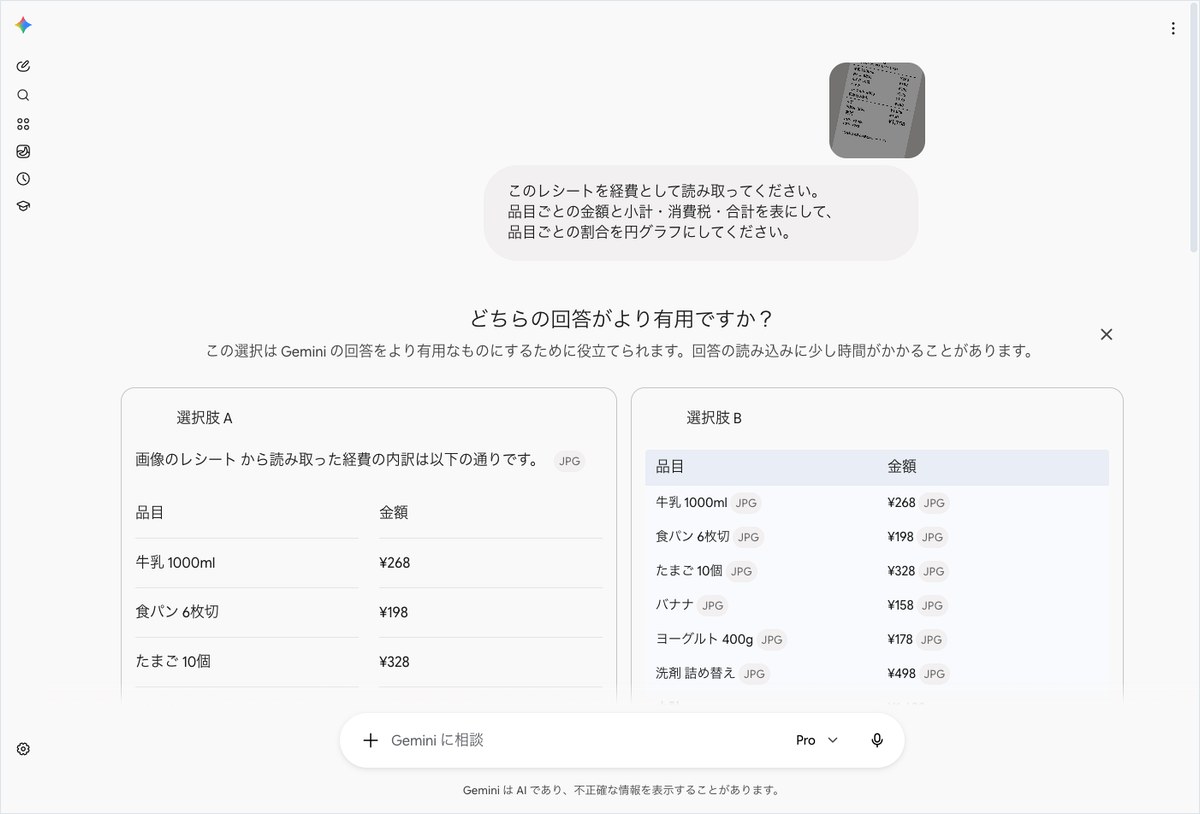Choose response 選択肢 A
The image size is (1200, 814).
(204, 418)
